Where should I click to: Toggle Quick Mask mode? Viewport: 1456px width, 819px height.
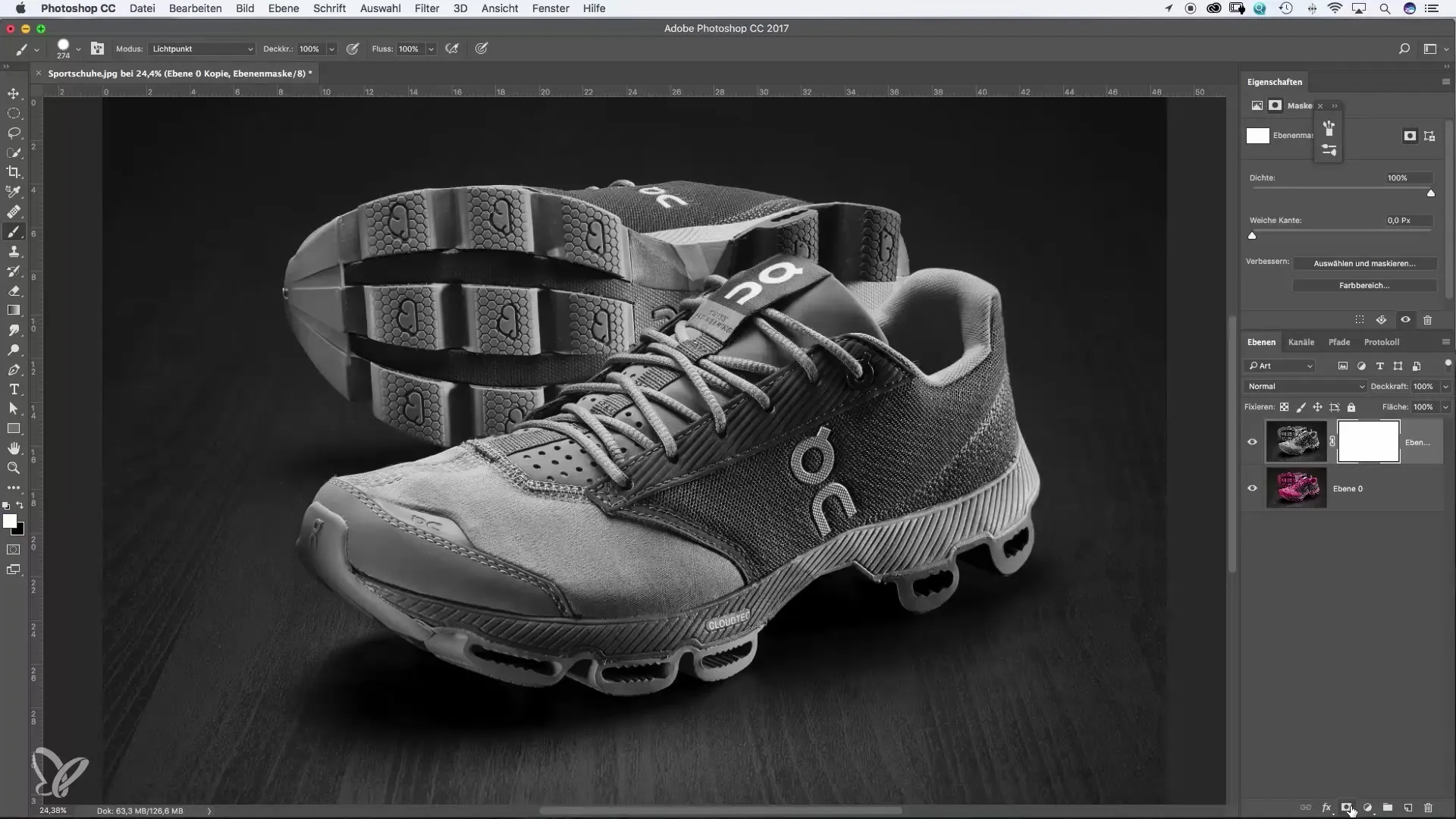(14, 550)
